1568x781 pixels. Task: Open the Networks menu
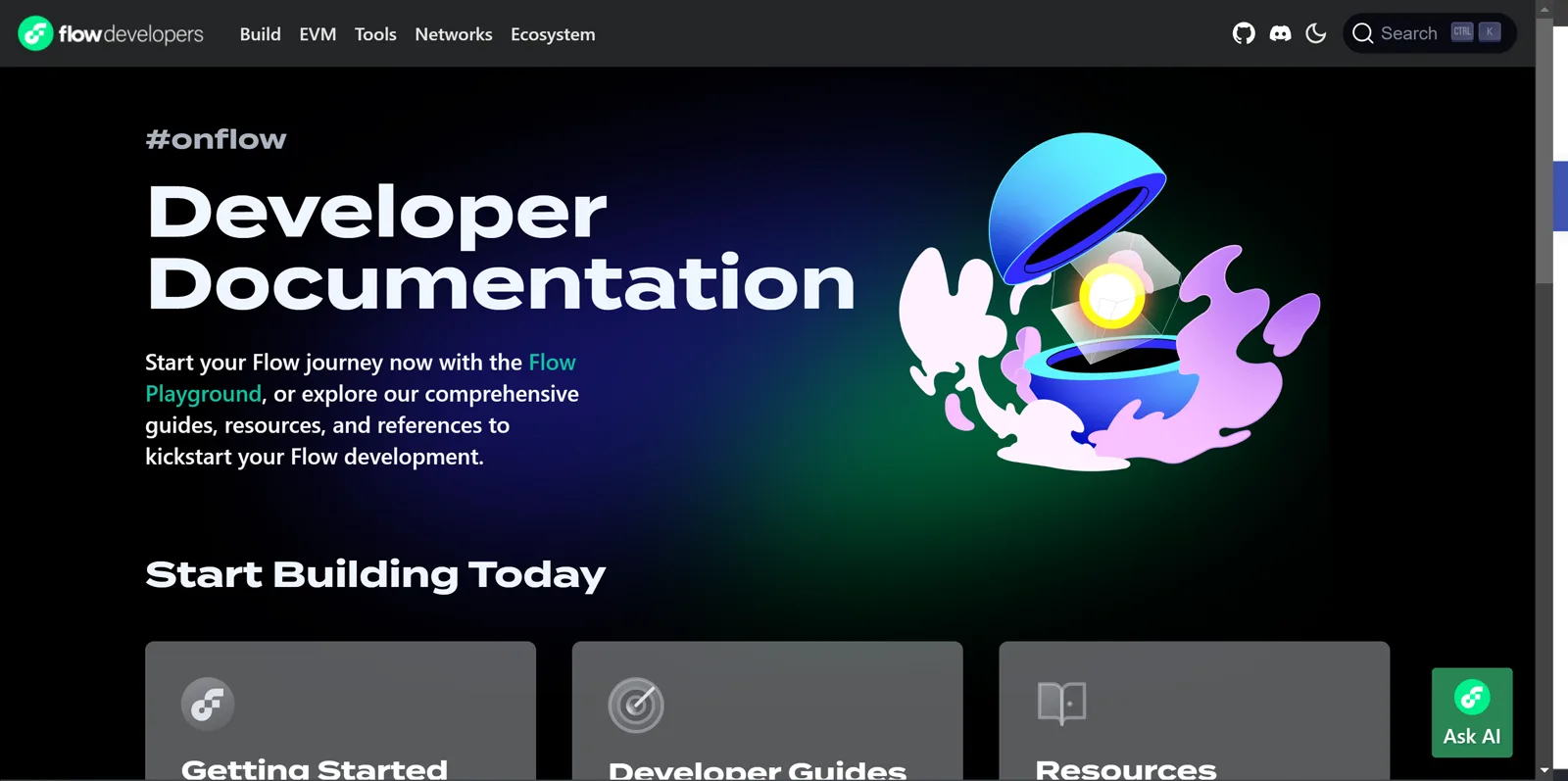click(454, 34)
